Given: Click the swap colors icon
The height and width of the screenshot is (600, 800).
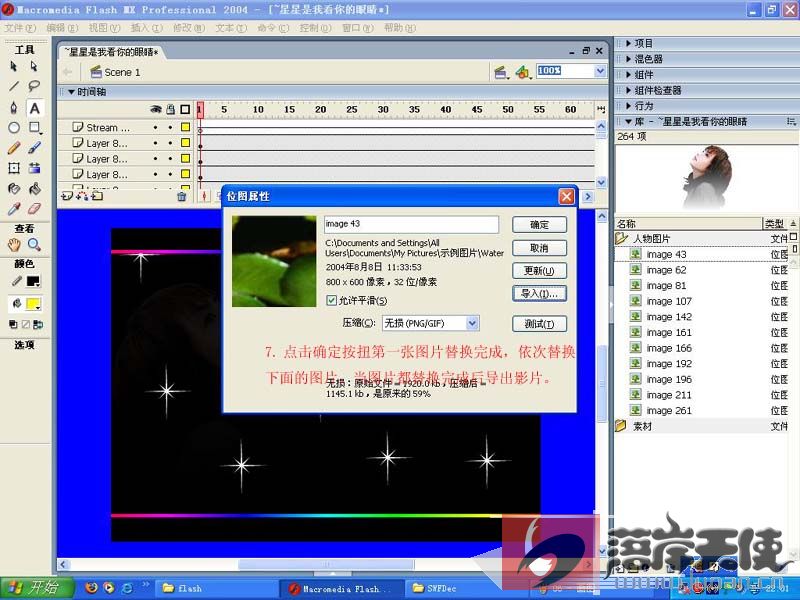Looking at the screenshot, I should coord(39,324).
